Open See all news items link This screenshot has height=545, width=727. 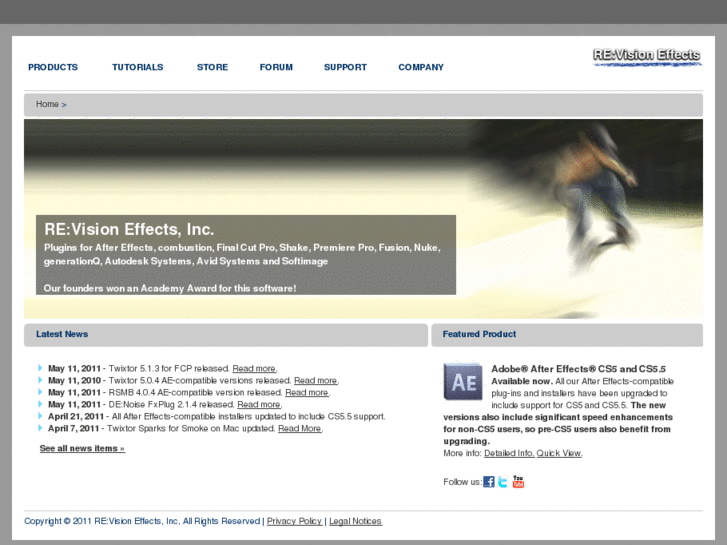[82, 448]
